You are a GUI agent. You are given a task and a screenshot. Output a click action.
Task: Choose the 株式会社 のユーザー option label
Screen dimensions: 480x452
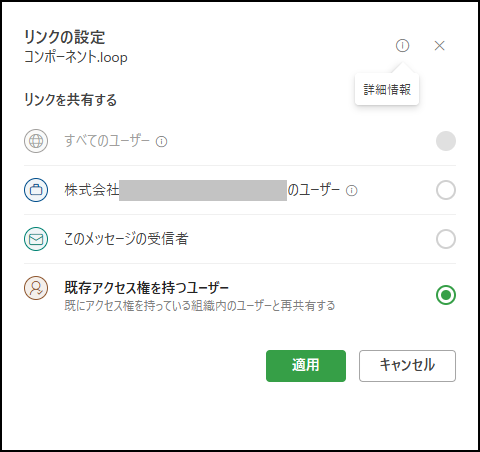click(202, 190)
